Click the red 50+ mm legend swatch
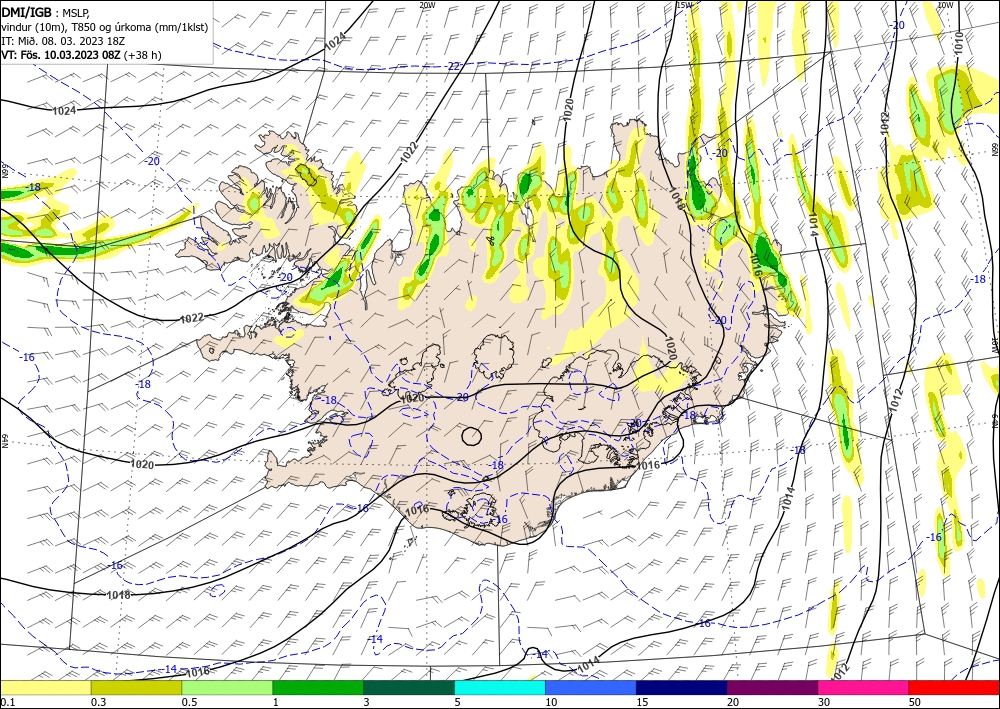 click(954, 687)
